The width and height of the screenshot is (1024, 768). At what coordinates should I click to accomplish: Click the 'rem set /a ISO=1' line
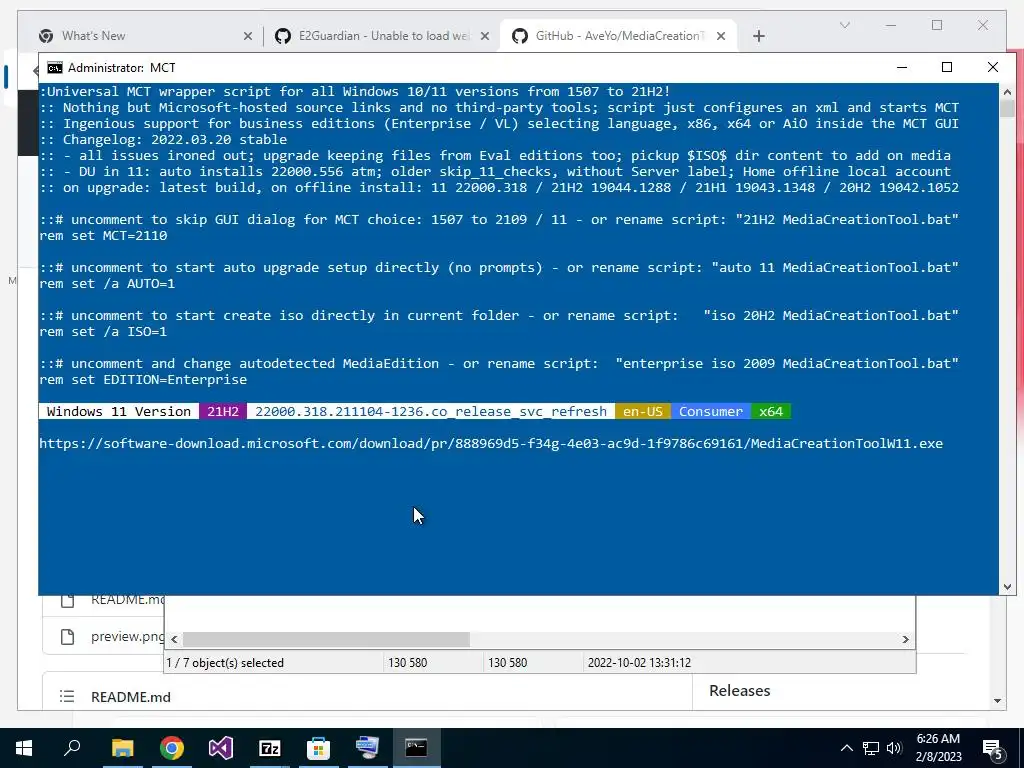(x=103, y=332)
